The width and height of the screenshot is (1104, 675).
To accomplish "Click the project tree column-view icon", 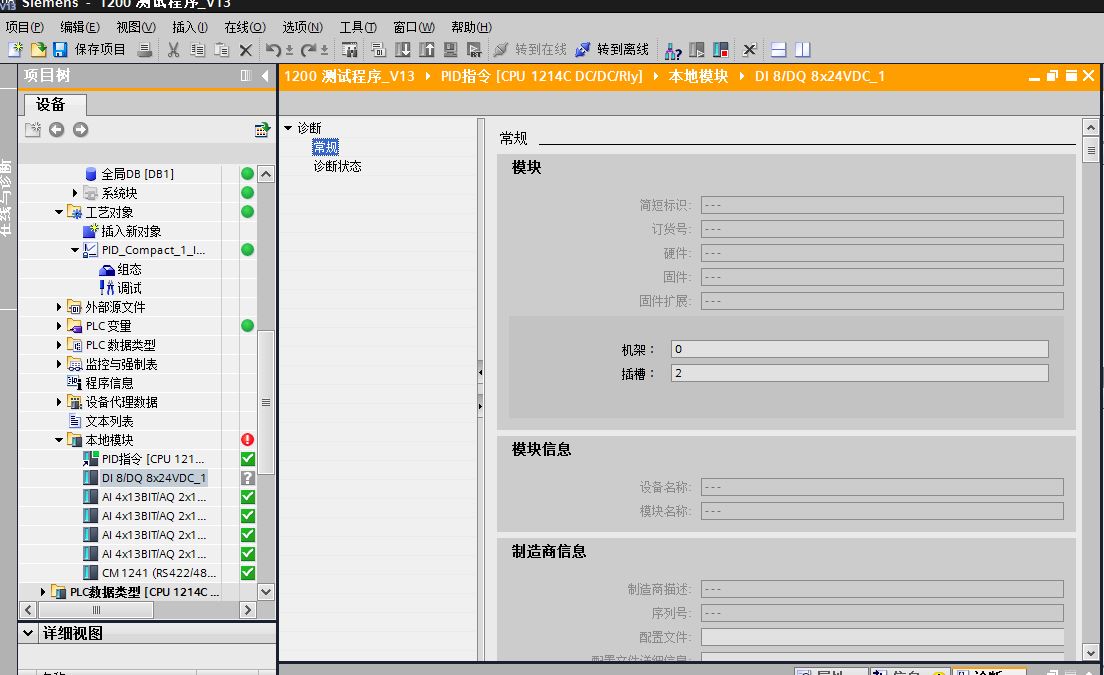I will [x=246, y=75].
